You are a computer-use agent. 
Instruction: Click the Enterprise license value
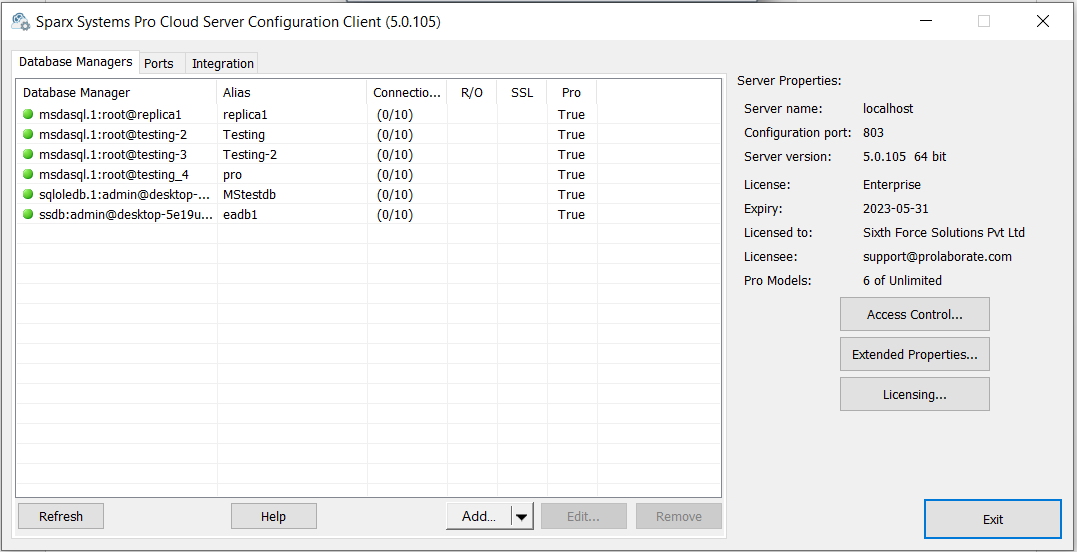click(892, 185)
